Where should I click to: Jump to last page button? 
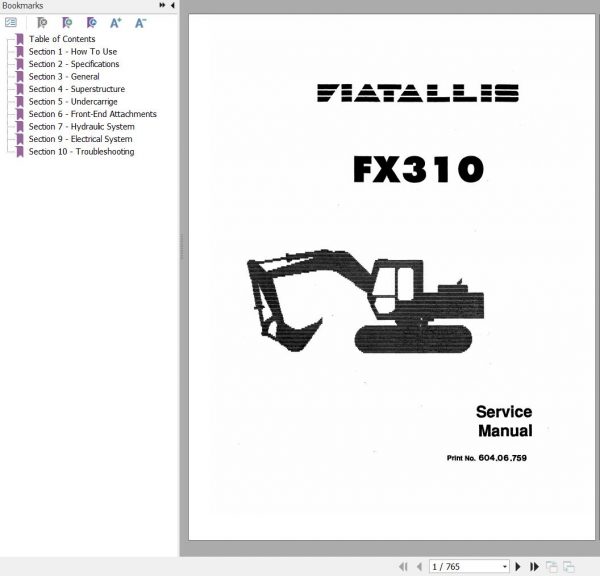(x=534, y=566)
